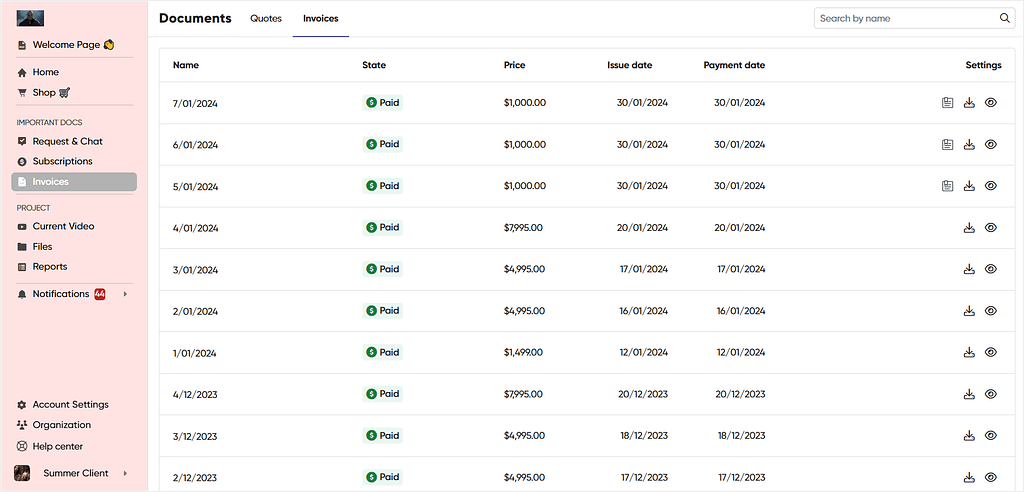Download invoice 3/01/2024
Screen dimensions: 1024x492
tap(969, 269)
